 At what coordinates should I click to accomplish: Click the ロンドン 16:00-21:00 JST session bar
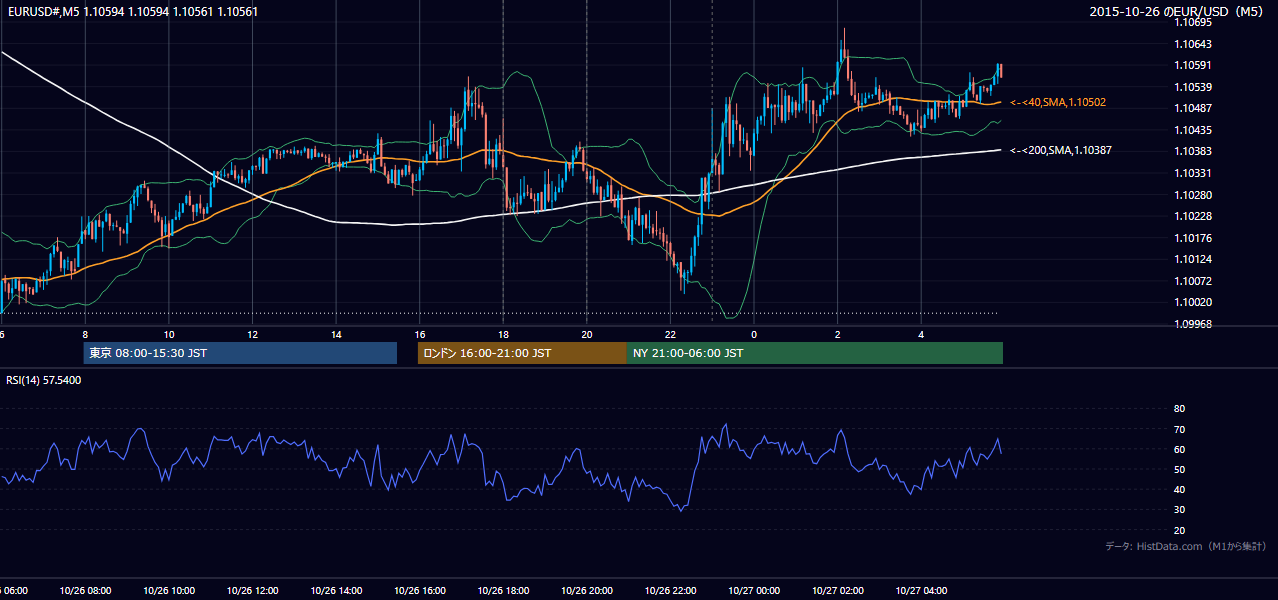[x=522, y=353]
